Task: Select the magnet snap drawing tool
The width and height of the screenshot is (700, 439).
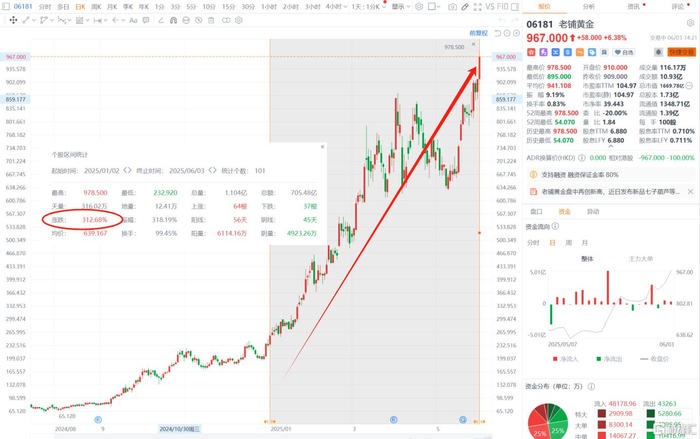Action: tap(174, 21)
